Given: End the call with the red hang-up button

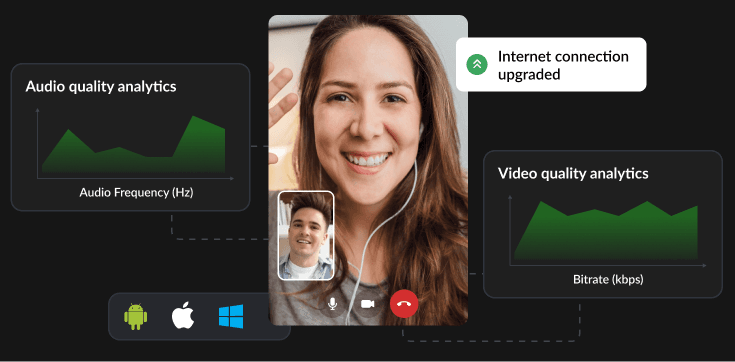Looking at the screenshot, I should point(404,304).
